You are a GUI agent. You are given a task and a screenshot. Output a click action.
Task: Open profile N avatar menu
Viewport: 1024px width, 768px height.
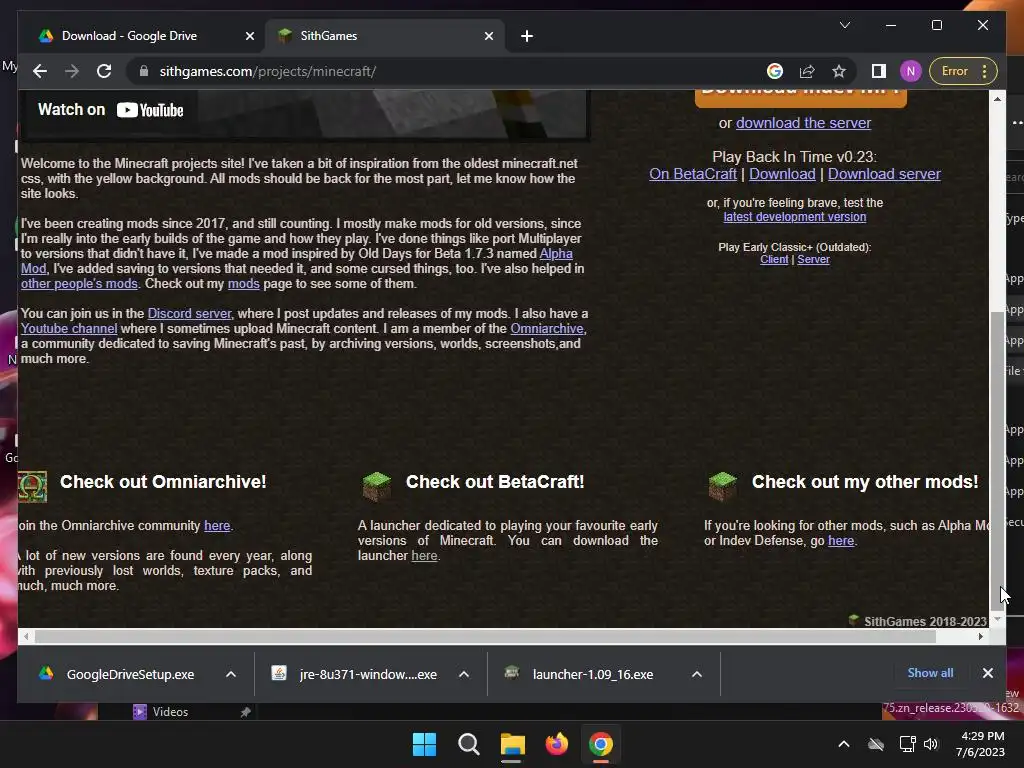pos(910,71)
